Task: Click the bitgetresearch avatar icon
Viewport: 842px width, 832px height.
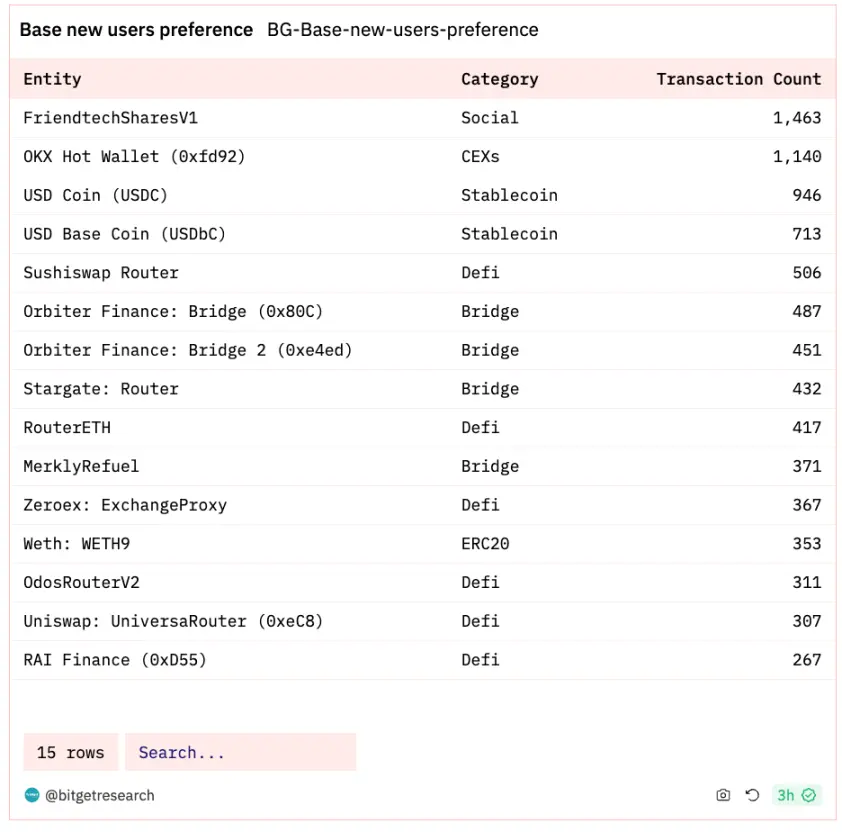Action: (32, 795)
